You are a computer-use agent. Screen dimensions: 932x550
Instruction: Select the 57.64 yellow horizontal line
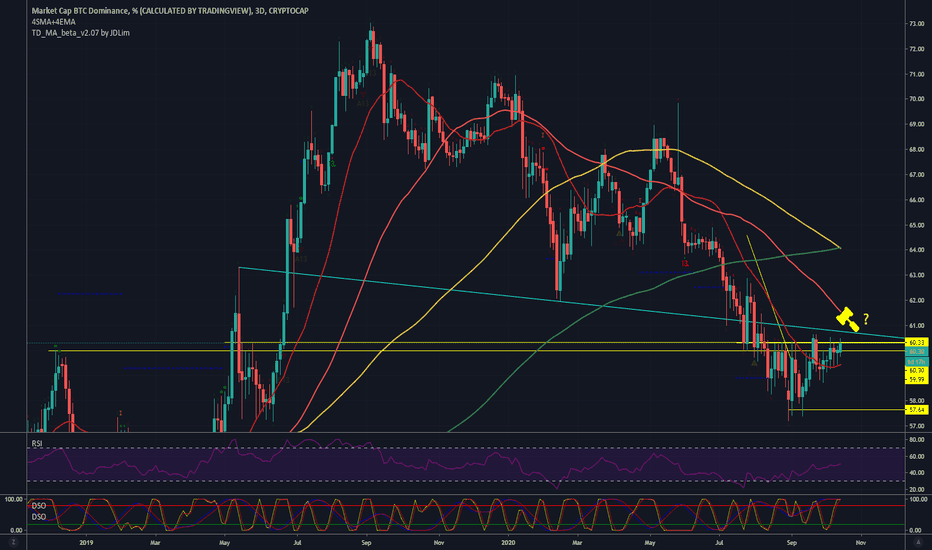point(846,410)
